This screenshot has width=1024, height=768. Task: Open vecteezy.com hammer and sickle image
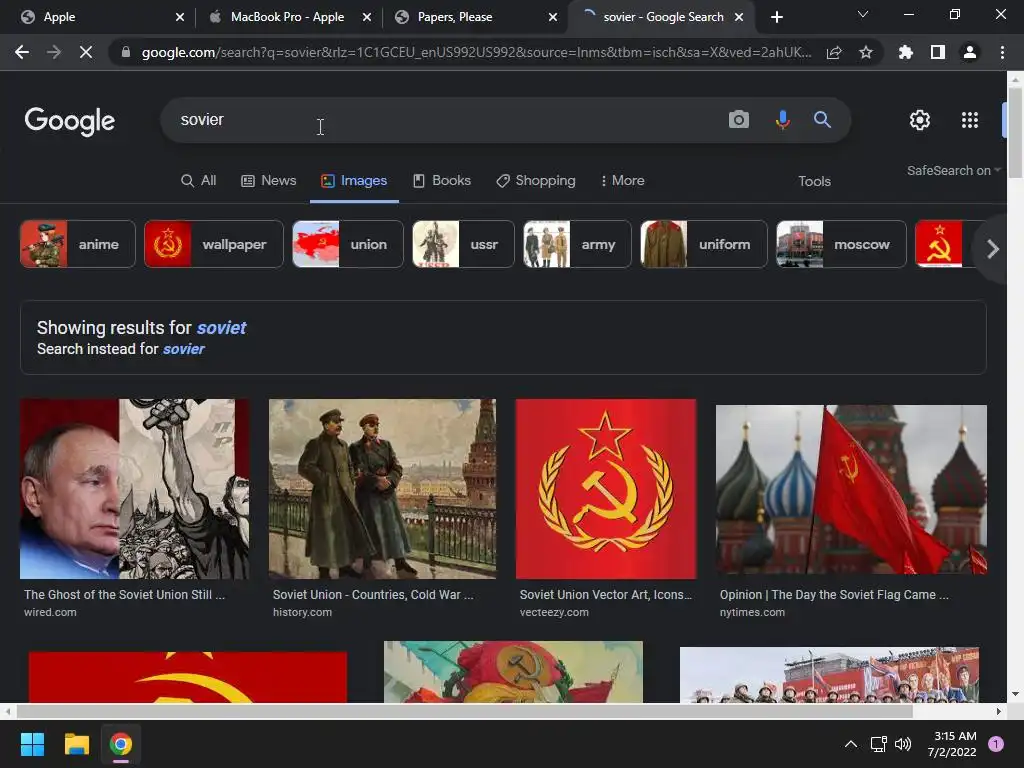[605, 488]
